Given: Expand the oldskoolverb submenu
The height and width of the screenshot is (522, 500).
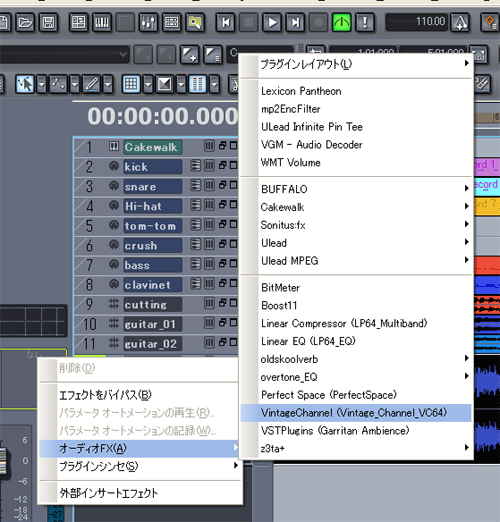Looking at the screenshot, I should tap(356, 359).
